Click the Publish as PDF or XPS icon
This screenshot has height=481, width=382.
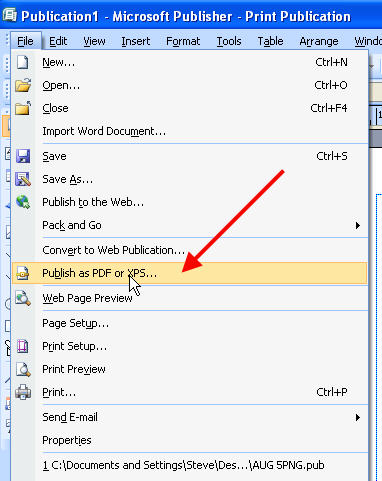pyautogui.click(x=23, y=273)
